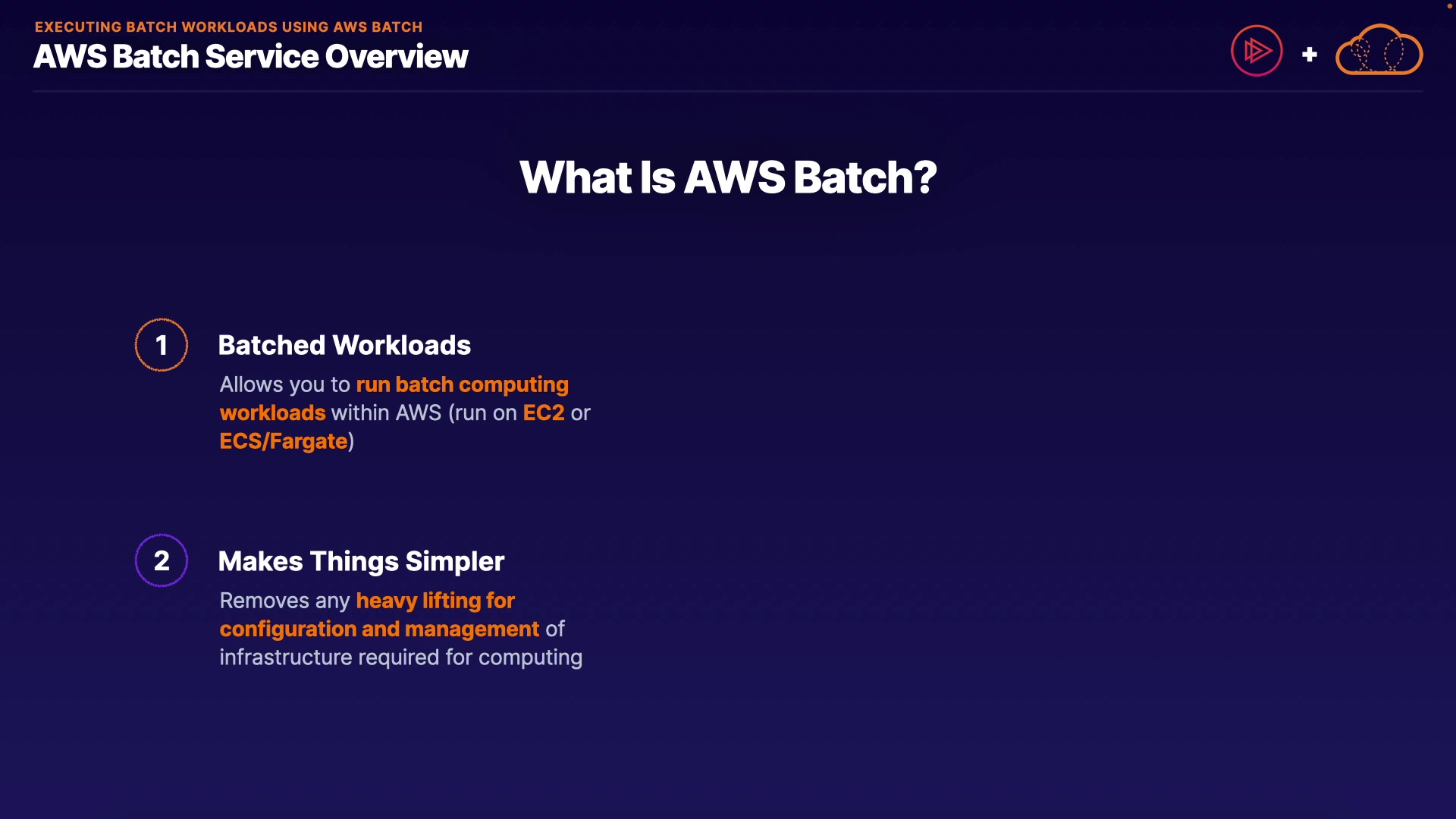Click the orange cloud logo icon

click(1379, 51)
